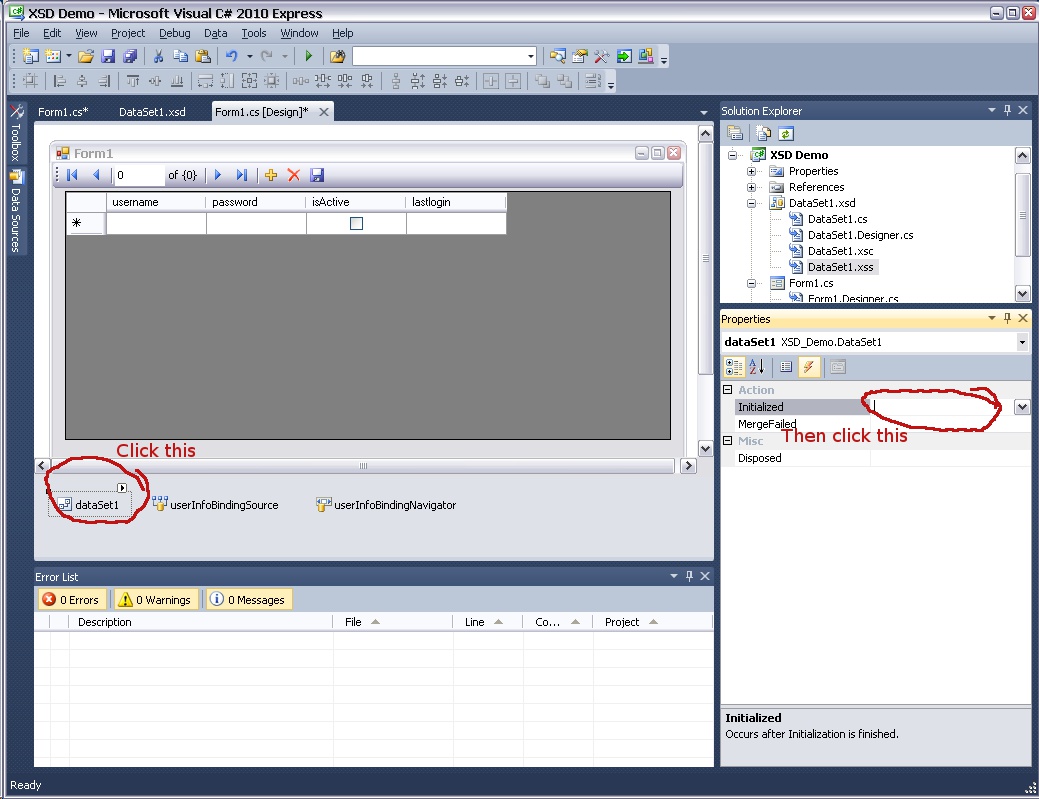Click the Delete record X icon

coord(294,175)
